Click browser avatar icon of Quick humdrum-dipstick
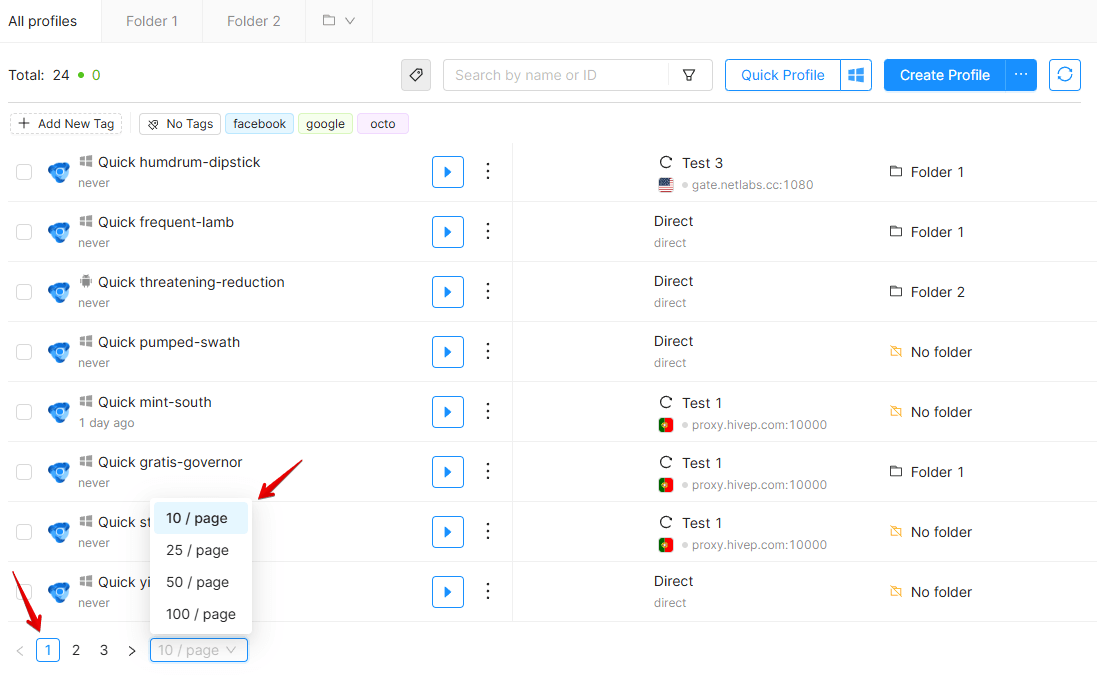The image size is (1097, 676). tap(59, 172)
